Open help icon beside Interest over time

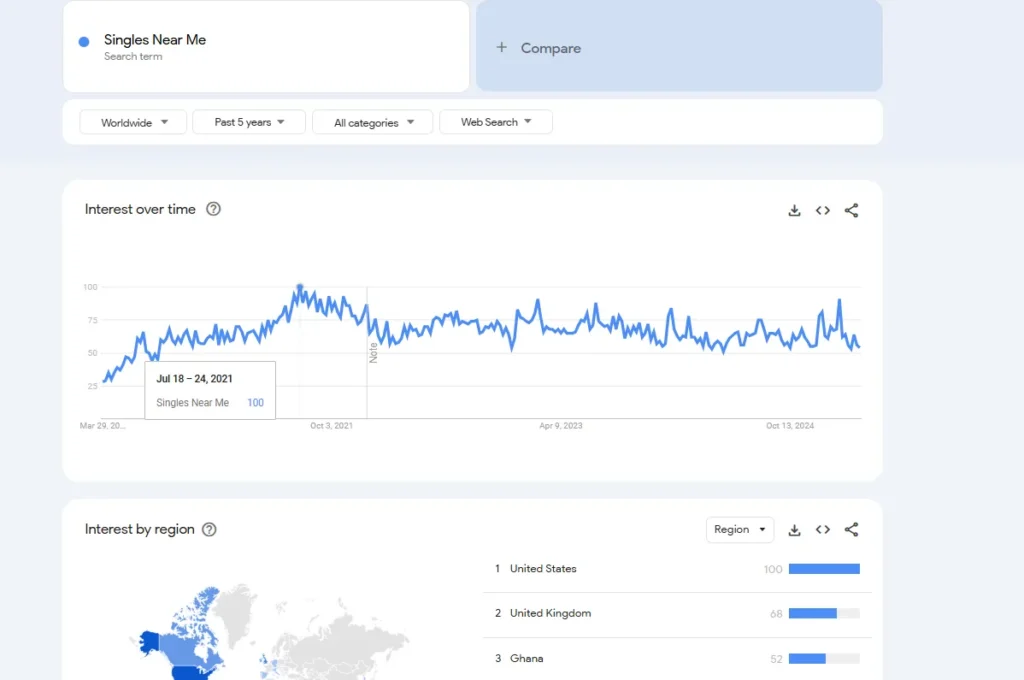pyautogui.click(x=213, y=209)
